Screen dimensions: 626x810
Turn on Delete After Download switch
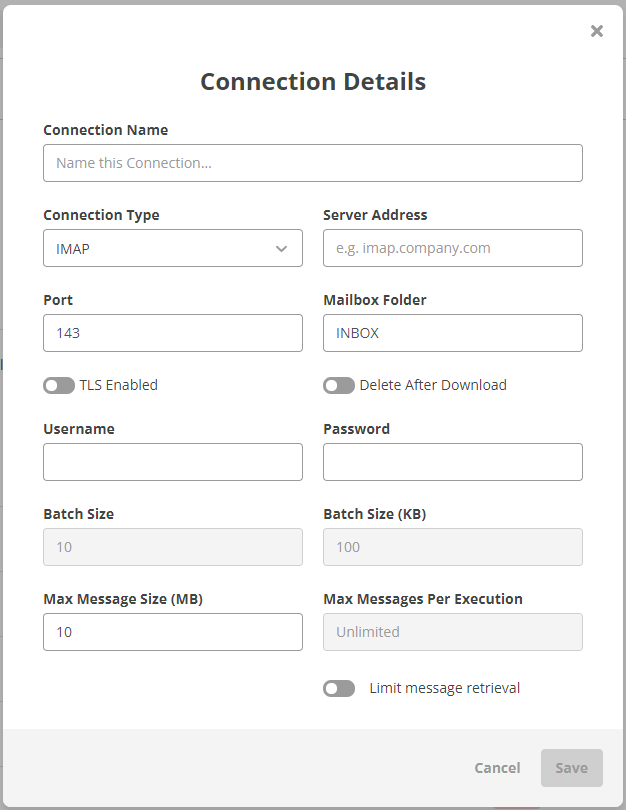point(339,386)
